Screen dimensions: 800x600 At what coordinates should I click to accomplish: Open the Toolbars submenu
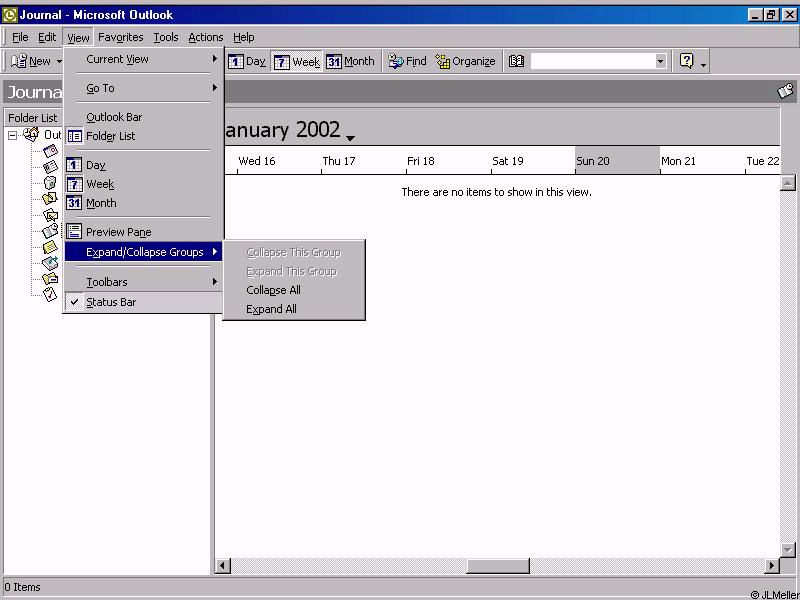(x=143, y=282)
